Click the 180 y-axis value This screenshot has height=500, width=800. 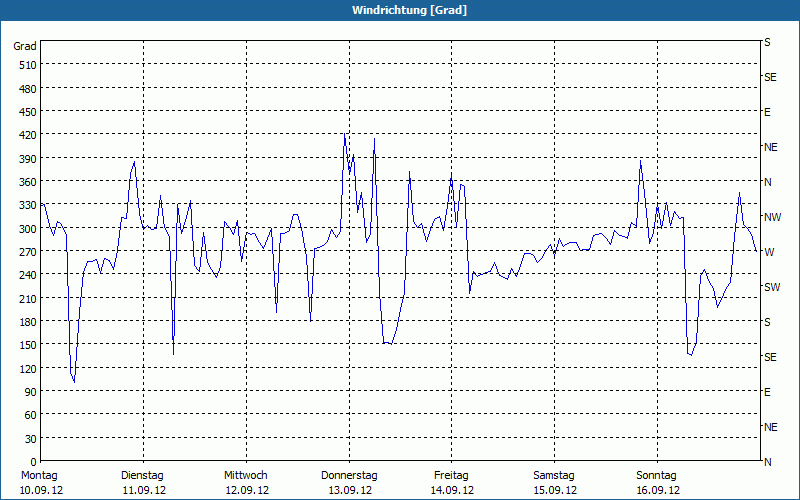pyautogui.click(x=28, y=322)
